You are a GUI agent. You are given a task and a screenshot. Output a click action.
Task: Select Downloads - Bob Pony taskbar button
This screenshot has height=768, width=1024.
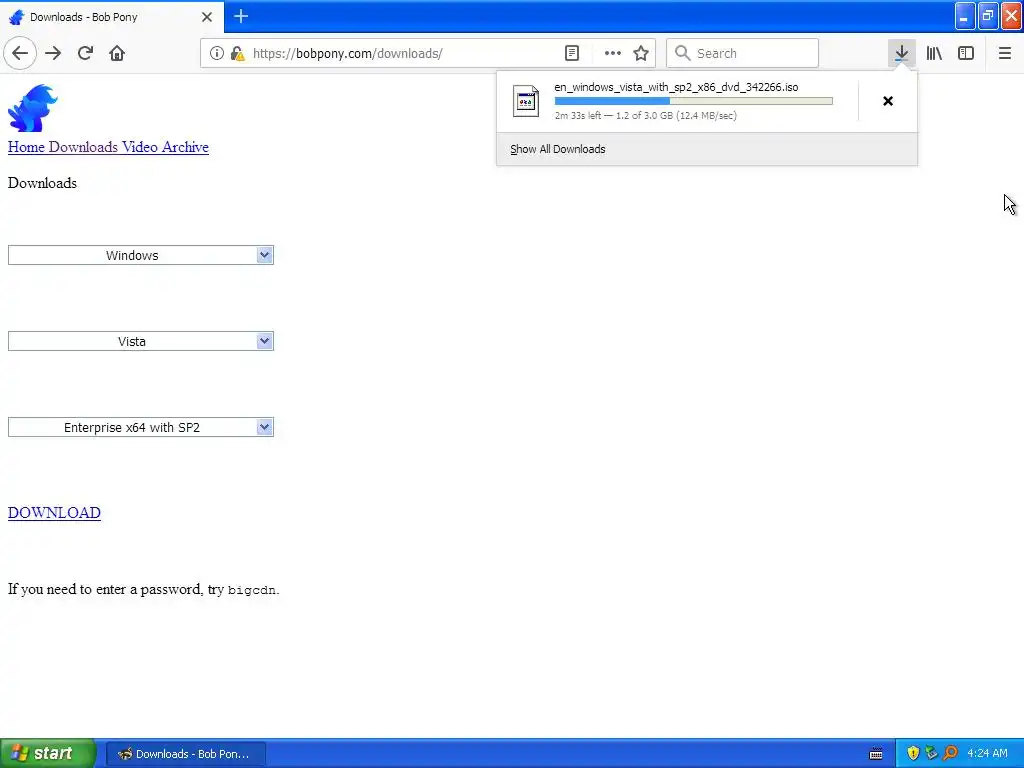click(x=185, y=754)
